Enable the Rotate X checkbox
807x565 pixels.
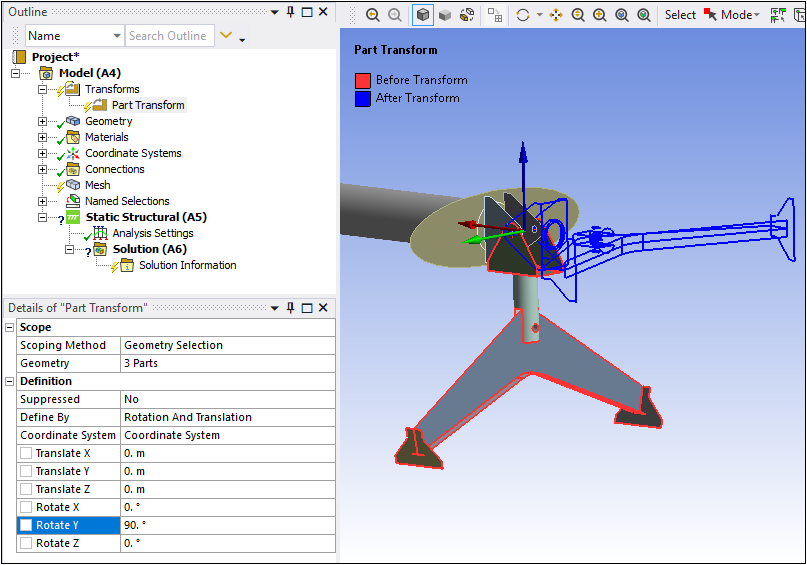pyautogui.click(x=26, y=507)
